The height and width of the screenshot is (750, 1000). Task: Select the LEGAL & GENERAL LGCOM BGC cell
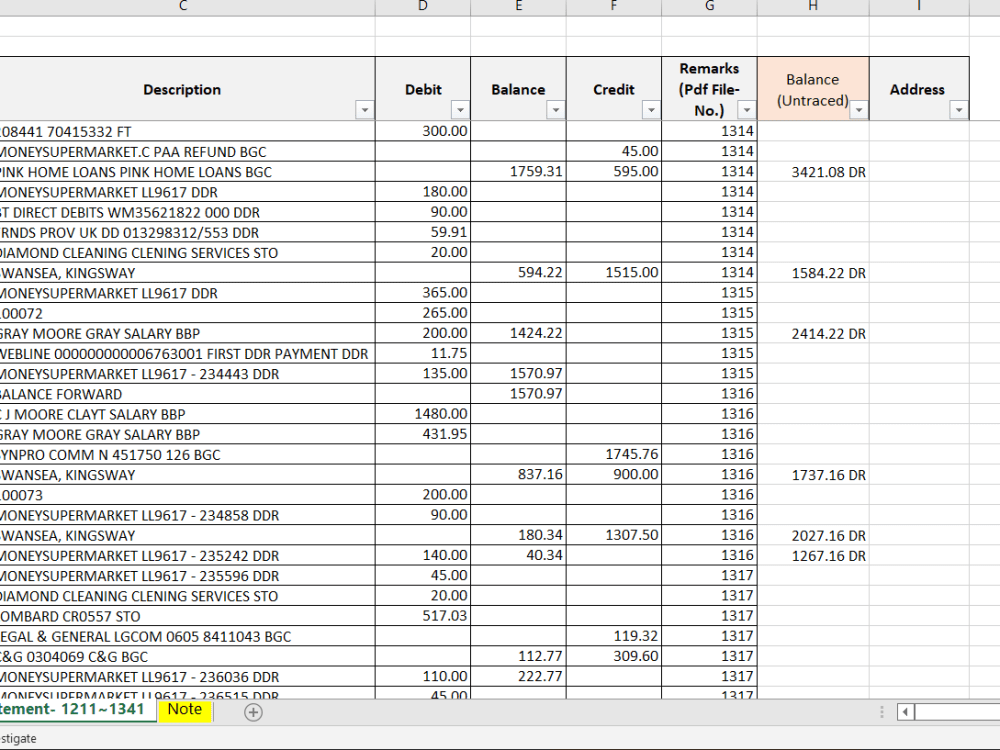click(187, 636)
